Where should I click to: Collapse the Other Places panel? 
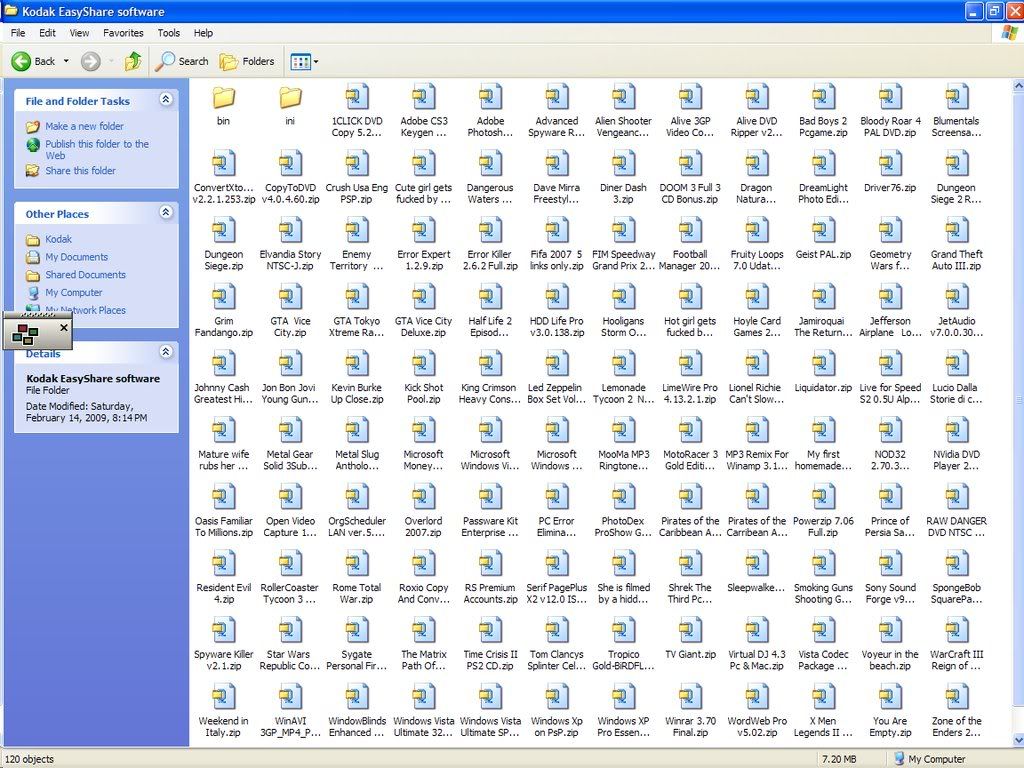point(166,212)
